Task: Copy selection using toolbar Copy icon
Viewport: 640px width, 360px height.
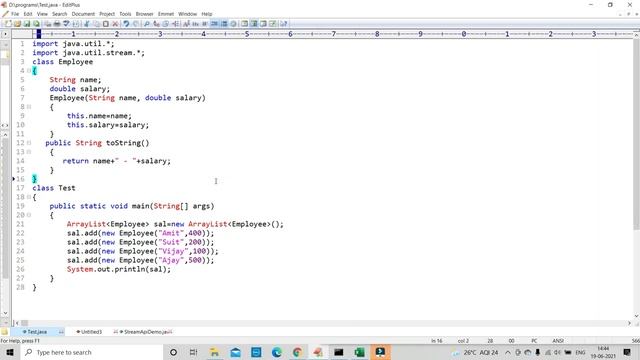Action: [x=96, y=24]
